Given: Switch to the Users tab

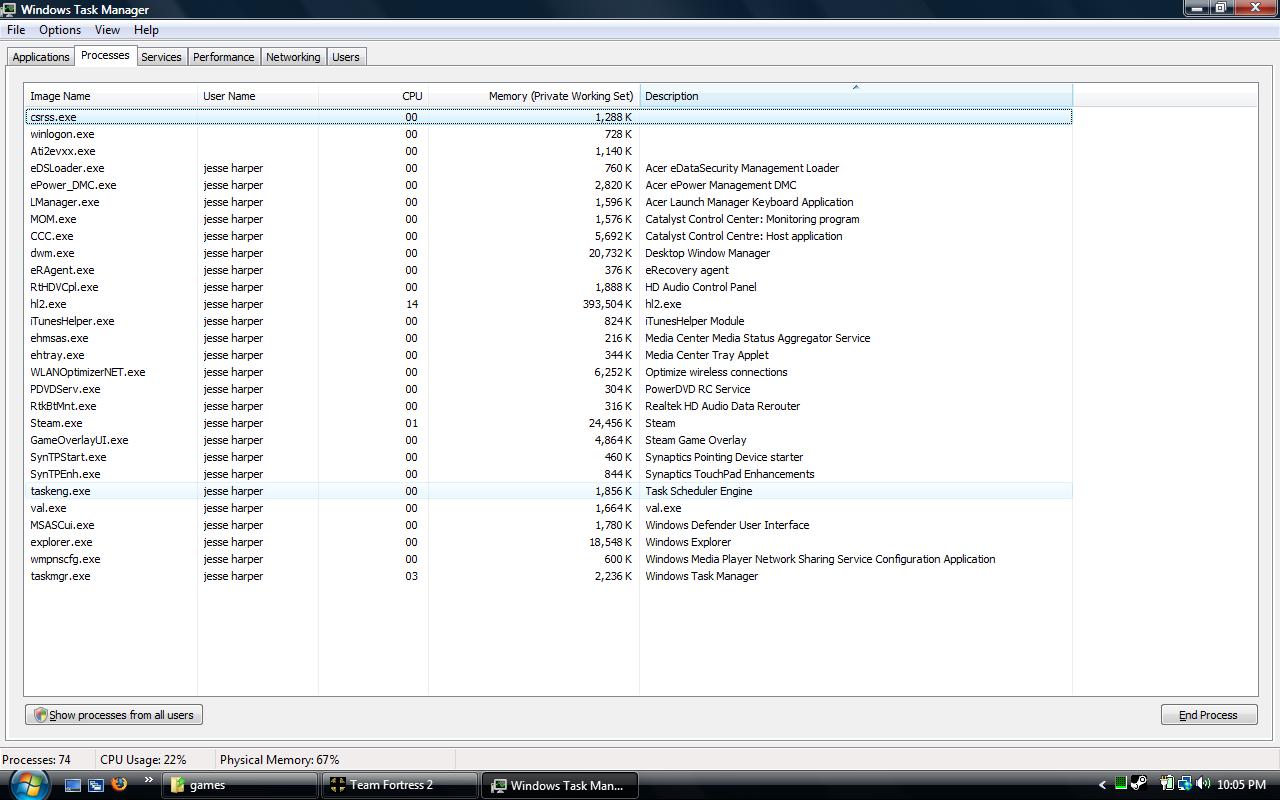Looking at the screenshot, I should [346, 57].
